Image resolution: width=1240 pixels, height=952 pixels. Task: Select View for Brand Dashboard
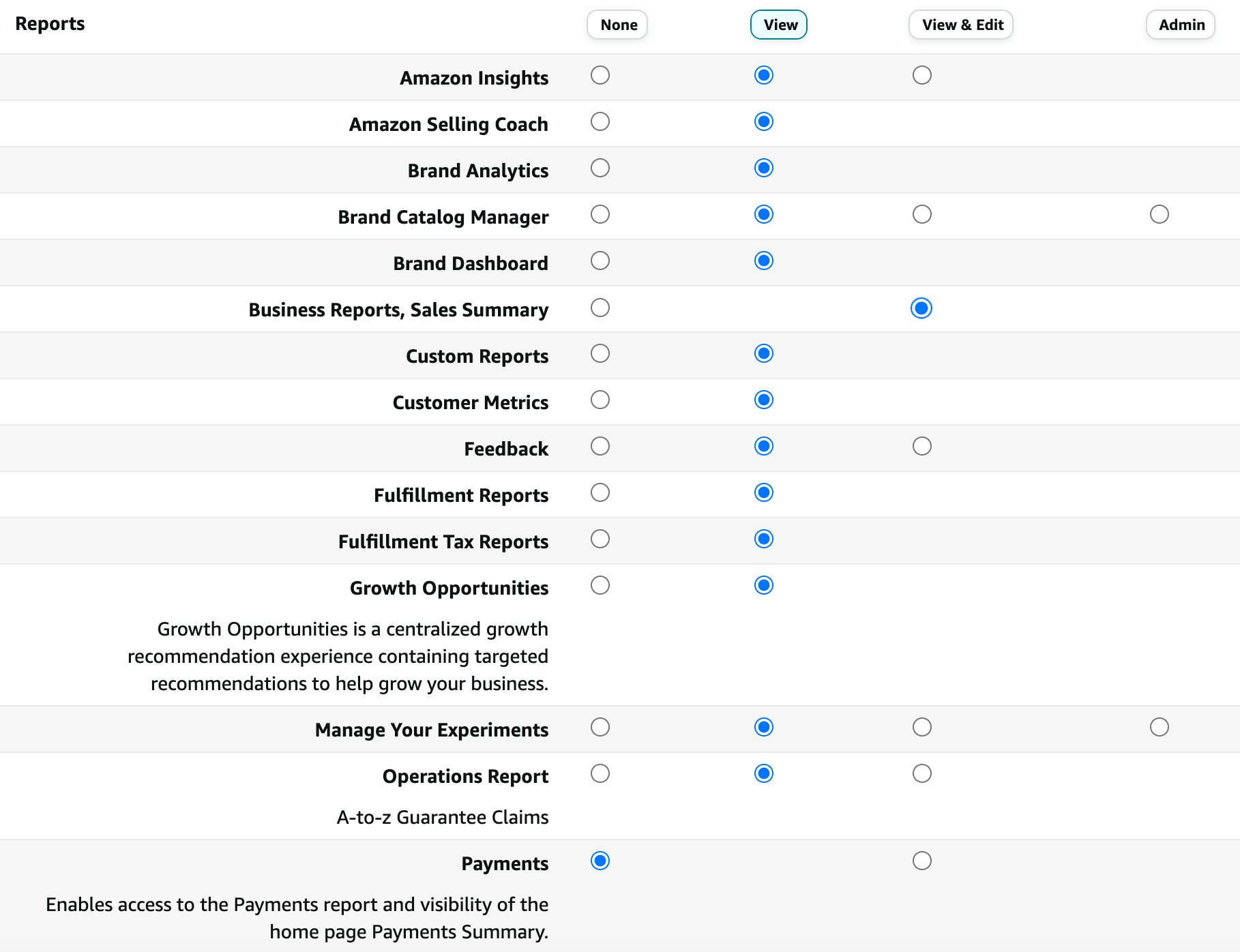(763, 261)
